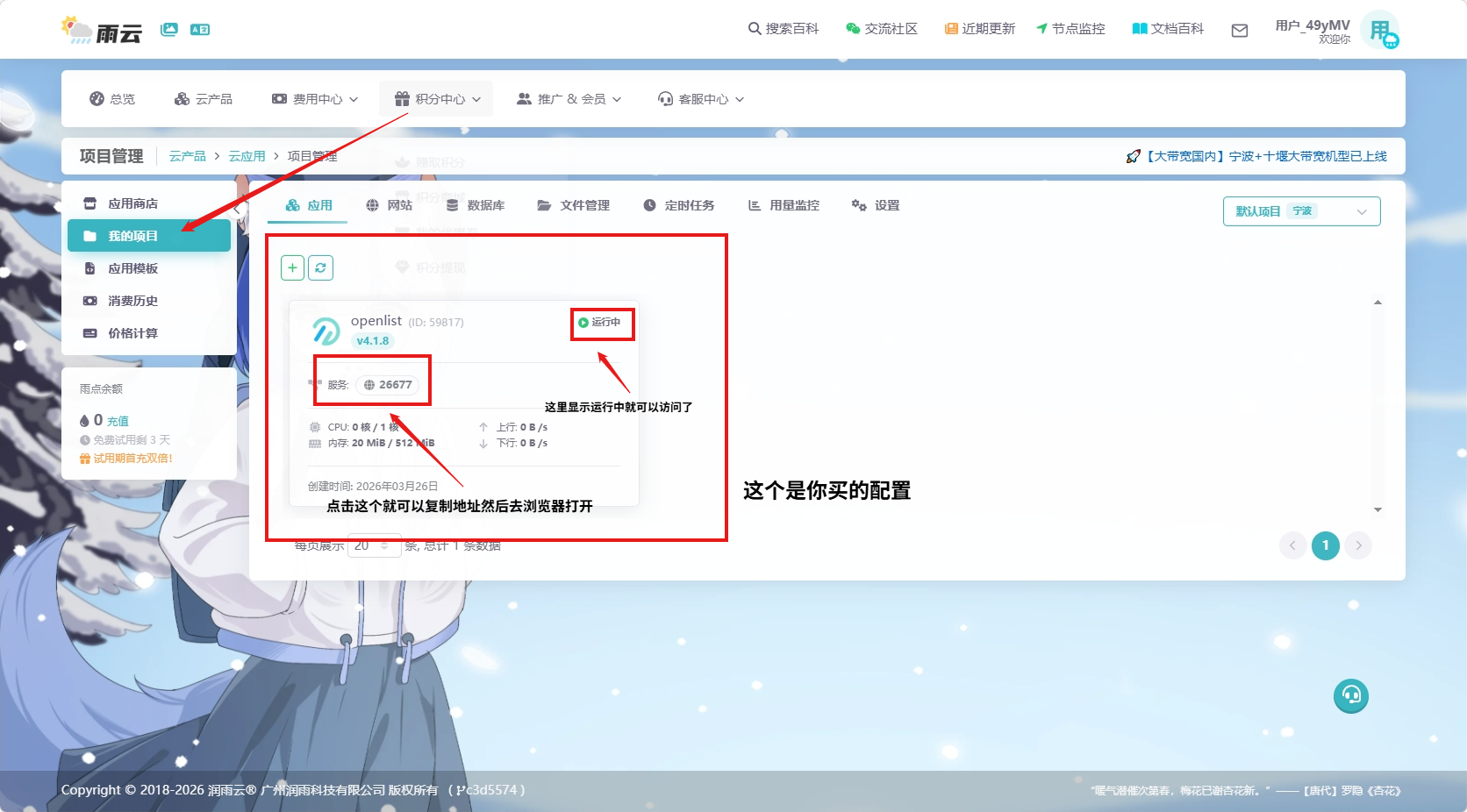Viewport: 1467px width, 812px height.
Task: Go to next page arrow
Action: (1358, 545)
